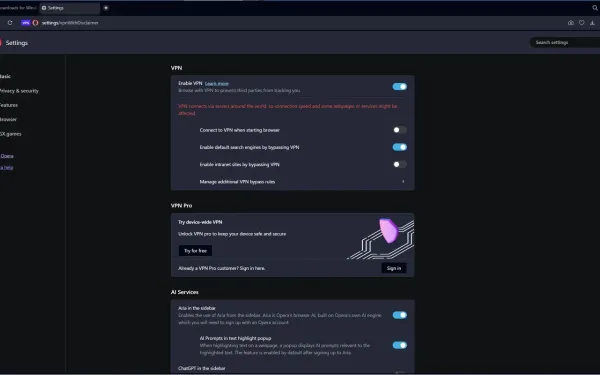Click the Try for free button

click(x=195, y=251)
